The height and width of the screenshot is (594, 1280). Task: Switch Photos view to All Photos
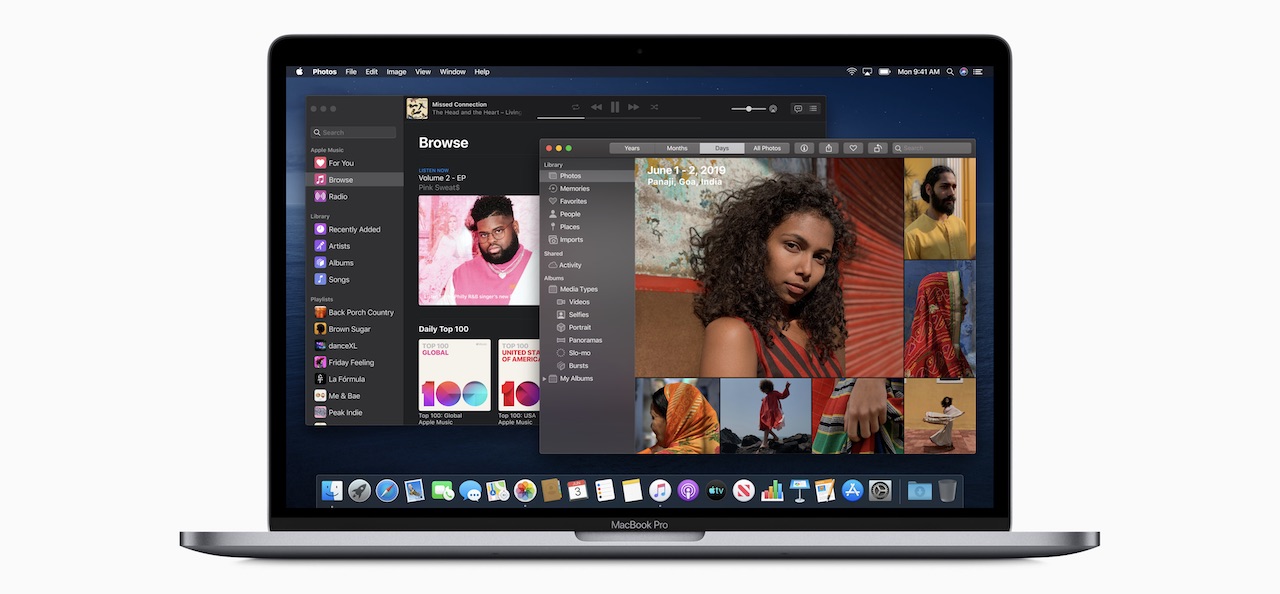coord(767,148)
